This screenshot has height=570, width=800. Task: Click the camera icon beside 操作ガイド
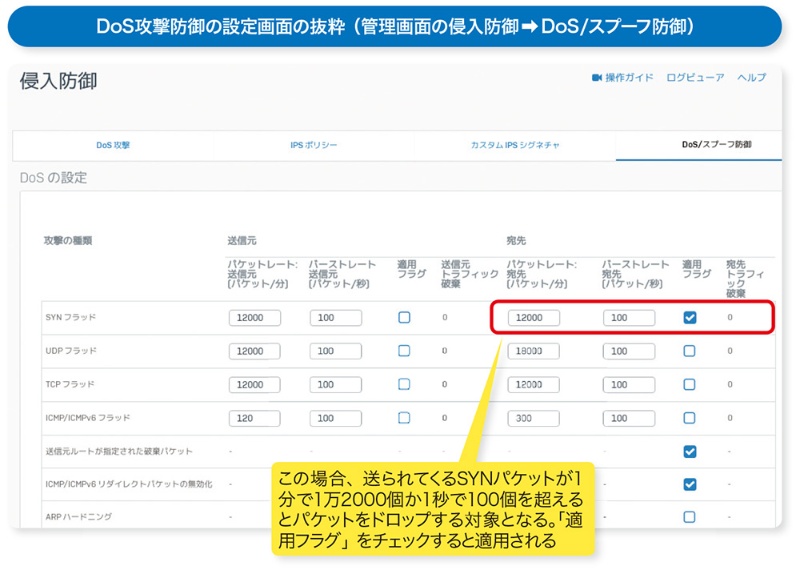596,78
